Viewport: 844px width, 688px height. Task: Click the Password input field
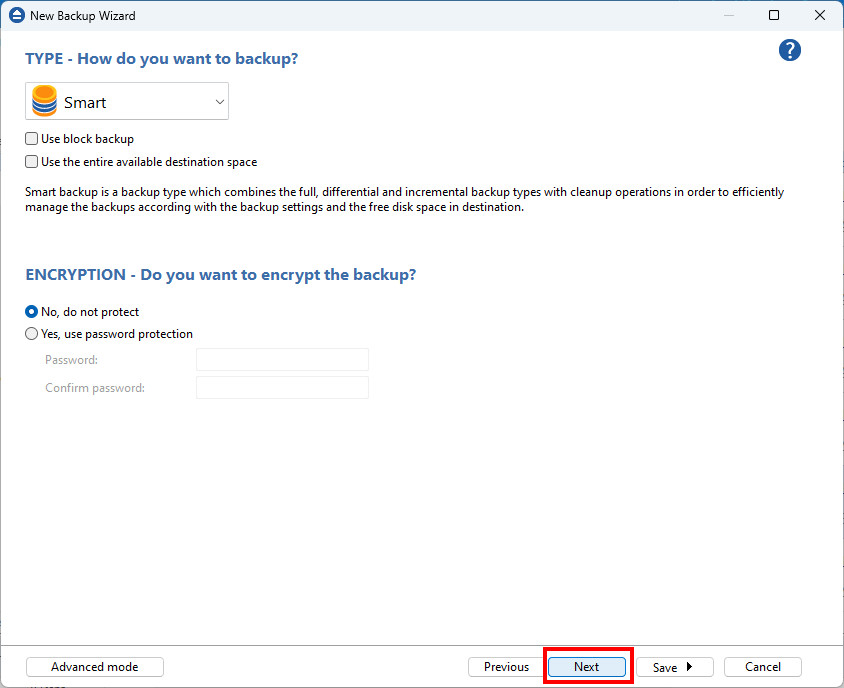(282, 360)
